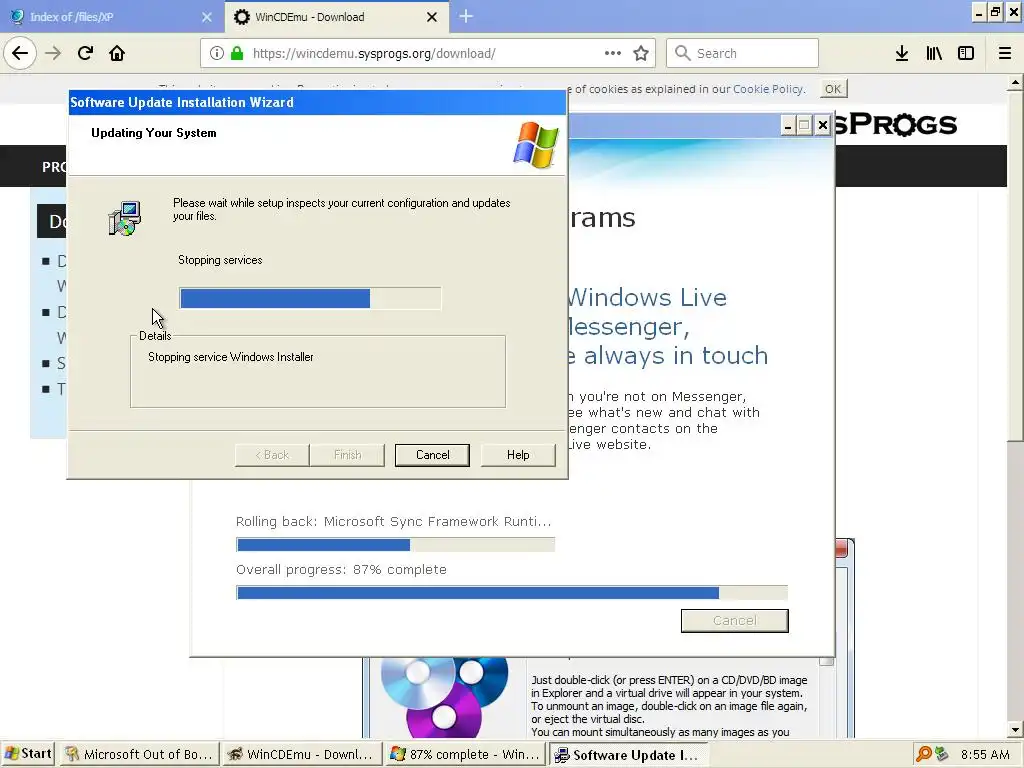
Task: Minimize the browser window
Action: point(978,12)
